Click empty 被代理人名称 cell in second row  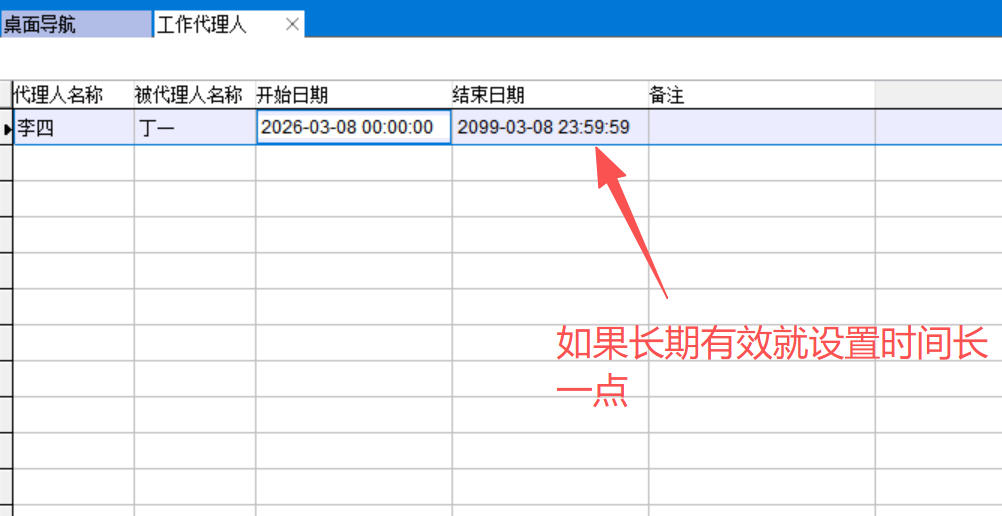194,163
